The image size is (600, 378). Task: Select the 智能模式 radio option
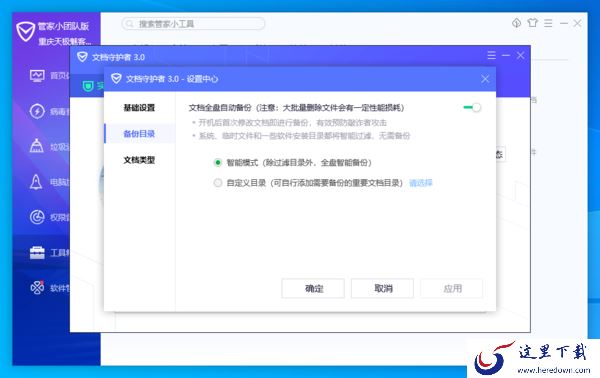coord(218,163)
